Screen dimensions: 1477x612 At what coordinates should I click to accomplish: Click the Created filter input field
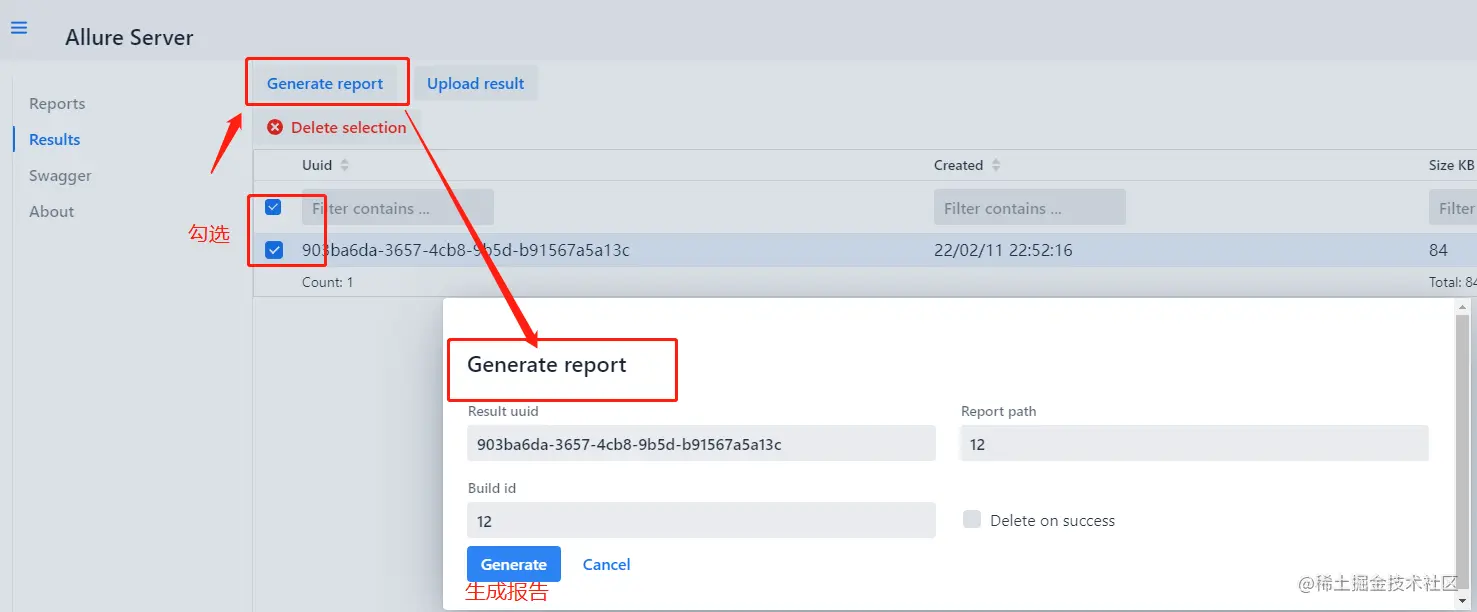click(x=1030, y=207)
